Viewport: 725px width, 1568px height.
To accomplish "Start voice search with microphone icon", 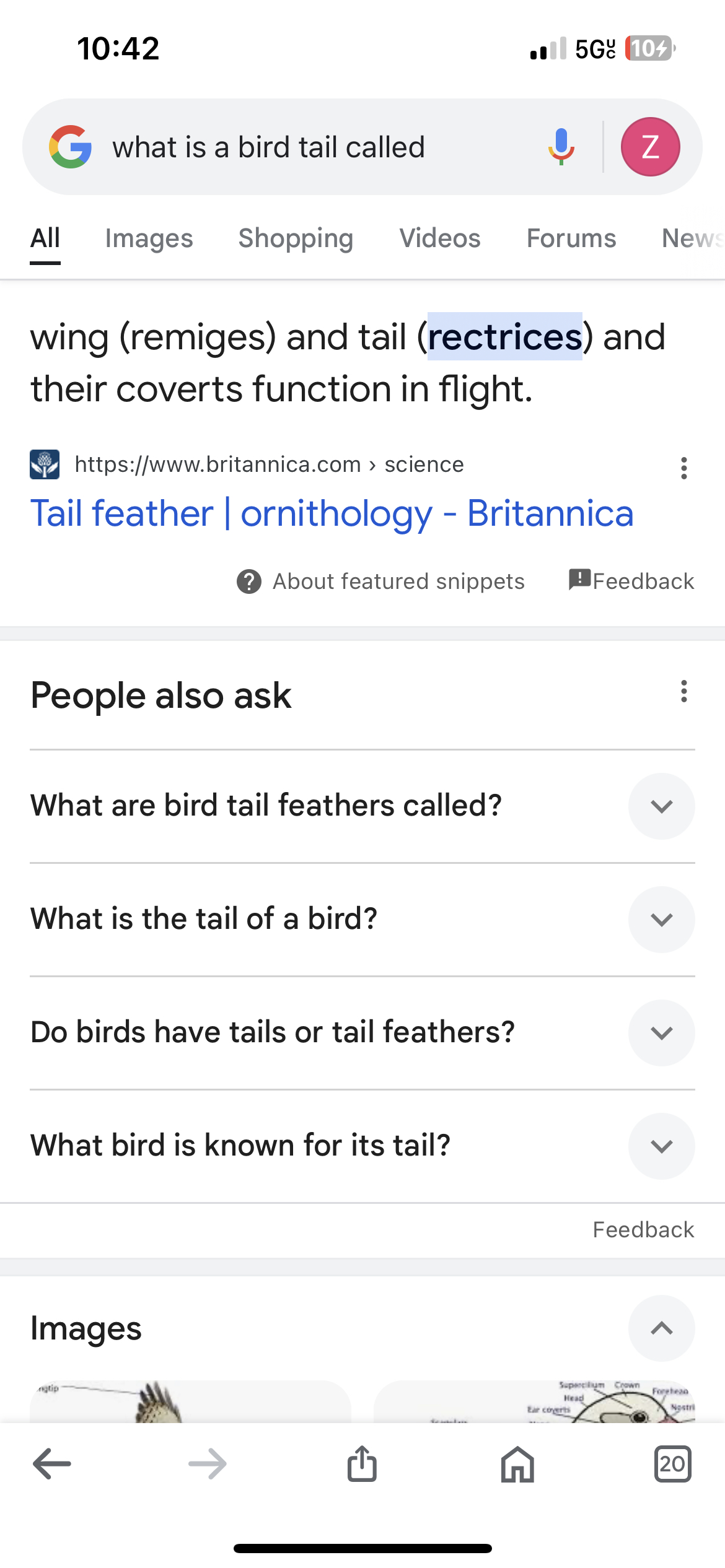I will tap(561, 147).
